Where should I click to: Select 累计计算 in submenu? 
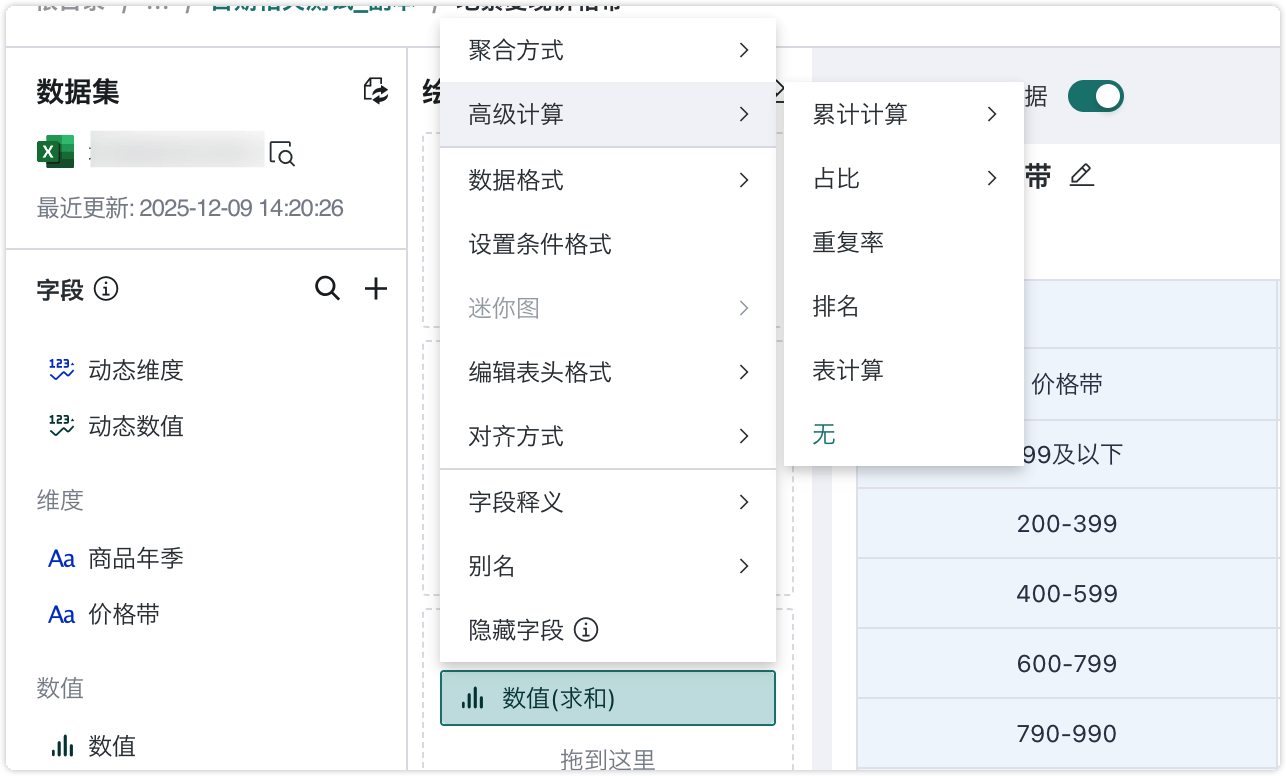pos(904,114)
